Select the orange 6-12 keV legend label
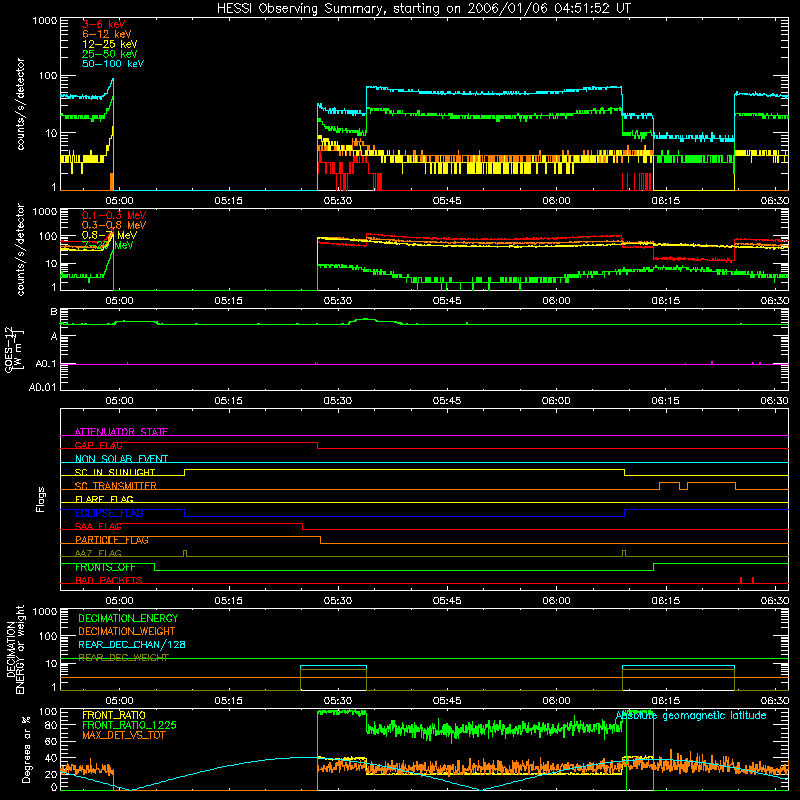 (107, 34)
